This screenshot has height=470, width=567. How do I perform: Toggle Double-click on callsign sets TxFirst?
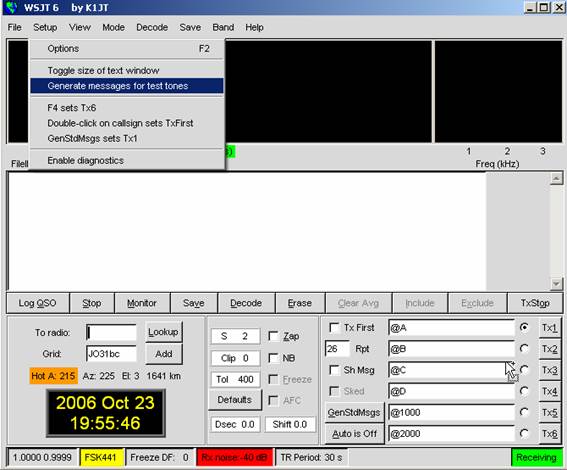[127, 123]
